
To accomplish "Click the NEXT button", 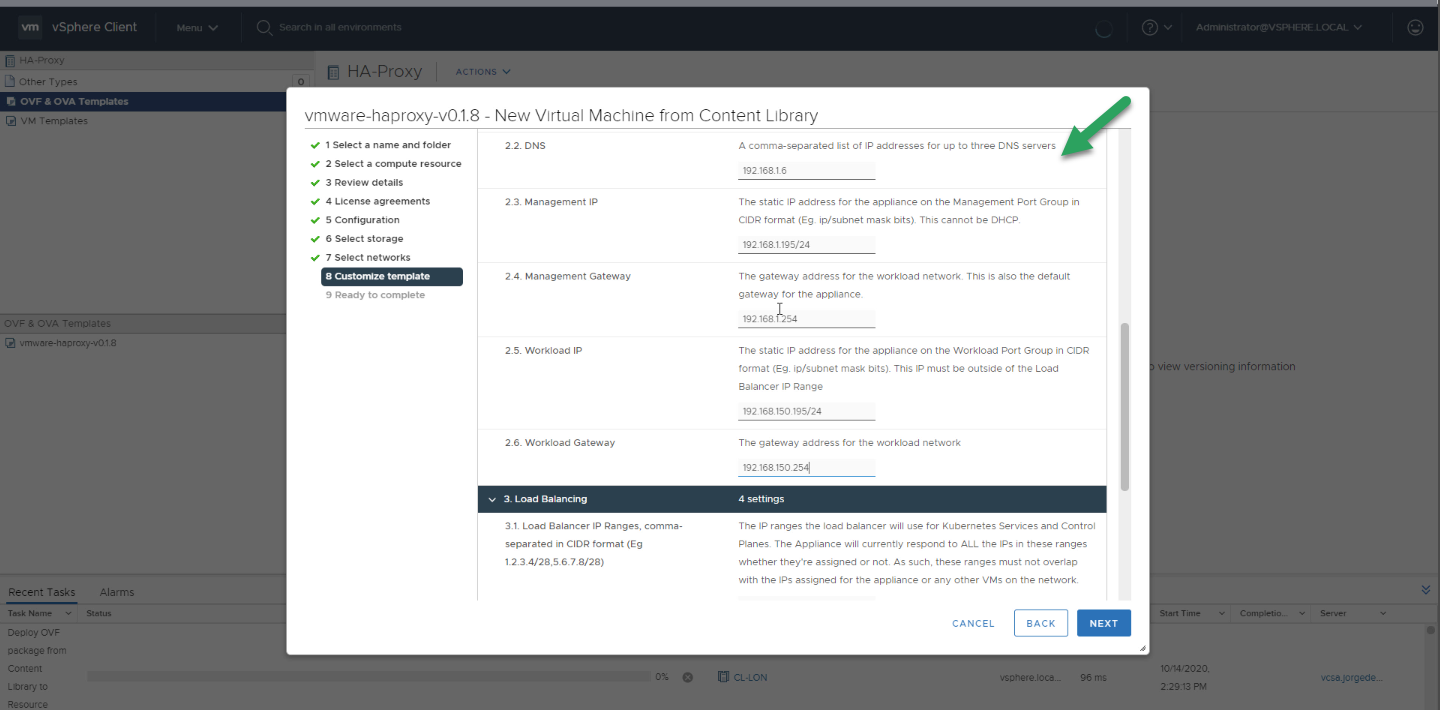I will click(1104, 623).
